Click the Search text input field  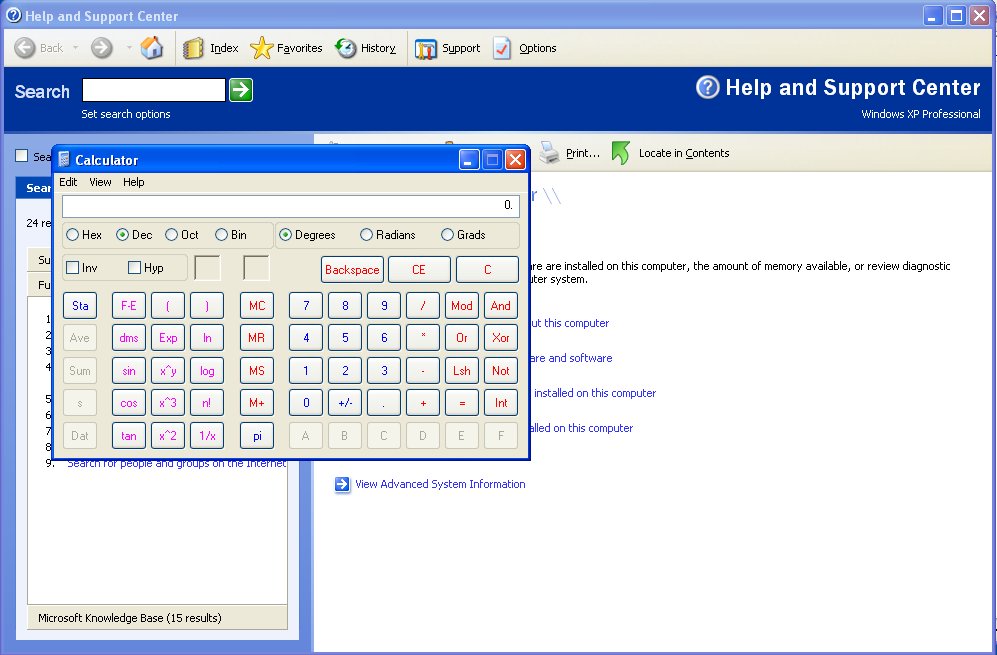(x=154, y=90)
